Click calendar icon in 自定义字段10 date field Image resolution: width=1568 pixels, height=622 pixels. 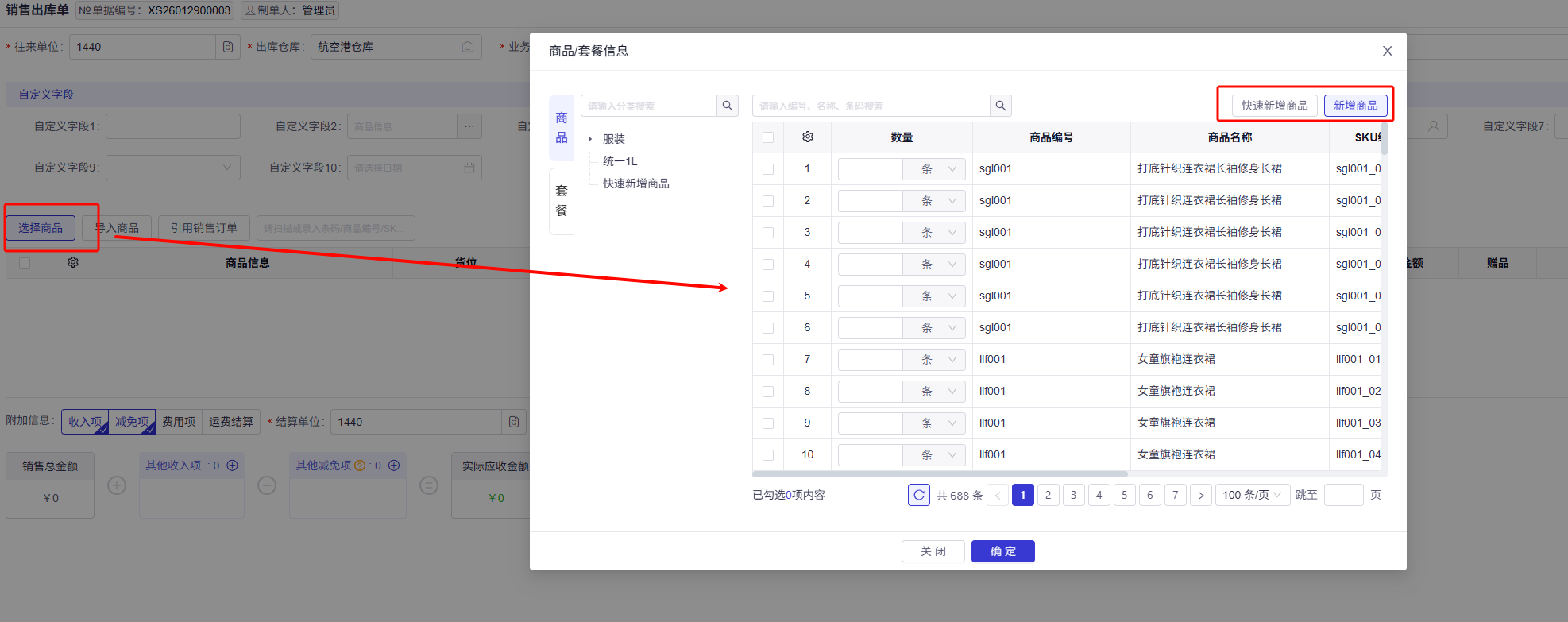click(x=469, y=168)
